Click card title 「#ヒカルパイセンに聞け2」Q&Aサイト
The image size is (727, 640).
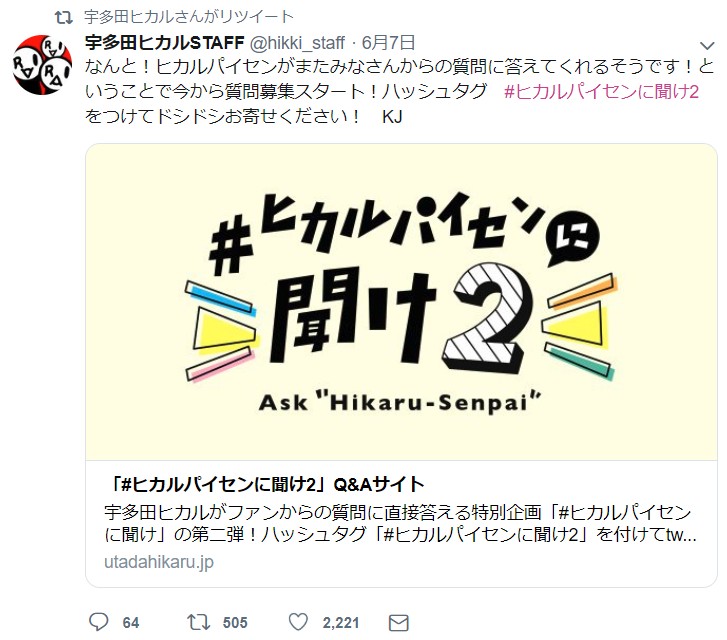[x=265, y=485]
